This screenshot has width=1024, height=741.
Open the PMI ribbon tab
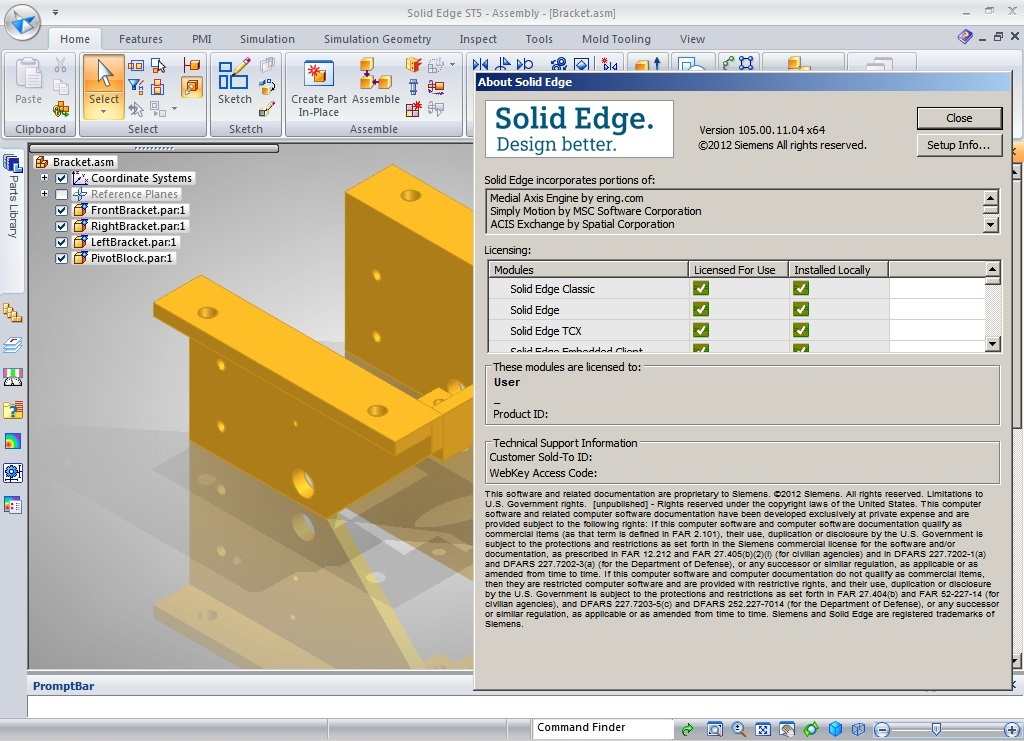pyautogui.click(x=202, y=39)
